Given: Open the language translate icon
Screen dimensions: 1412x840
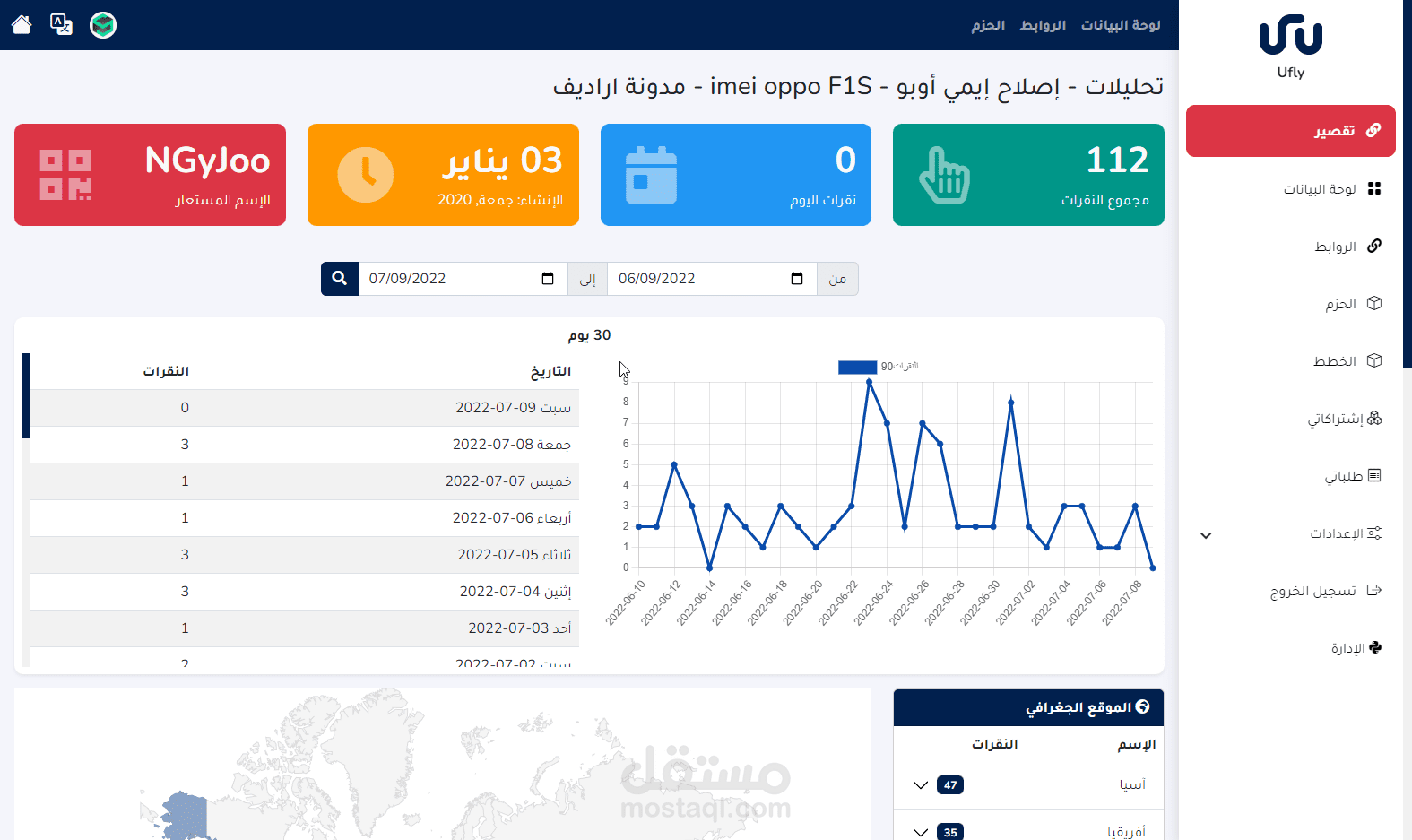Looking at the screenshot, I should [61, 24].
